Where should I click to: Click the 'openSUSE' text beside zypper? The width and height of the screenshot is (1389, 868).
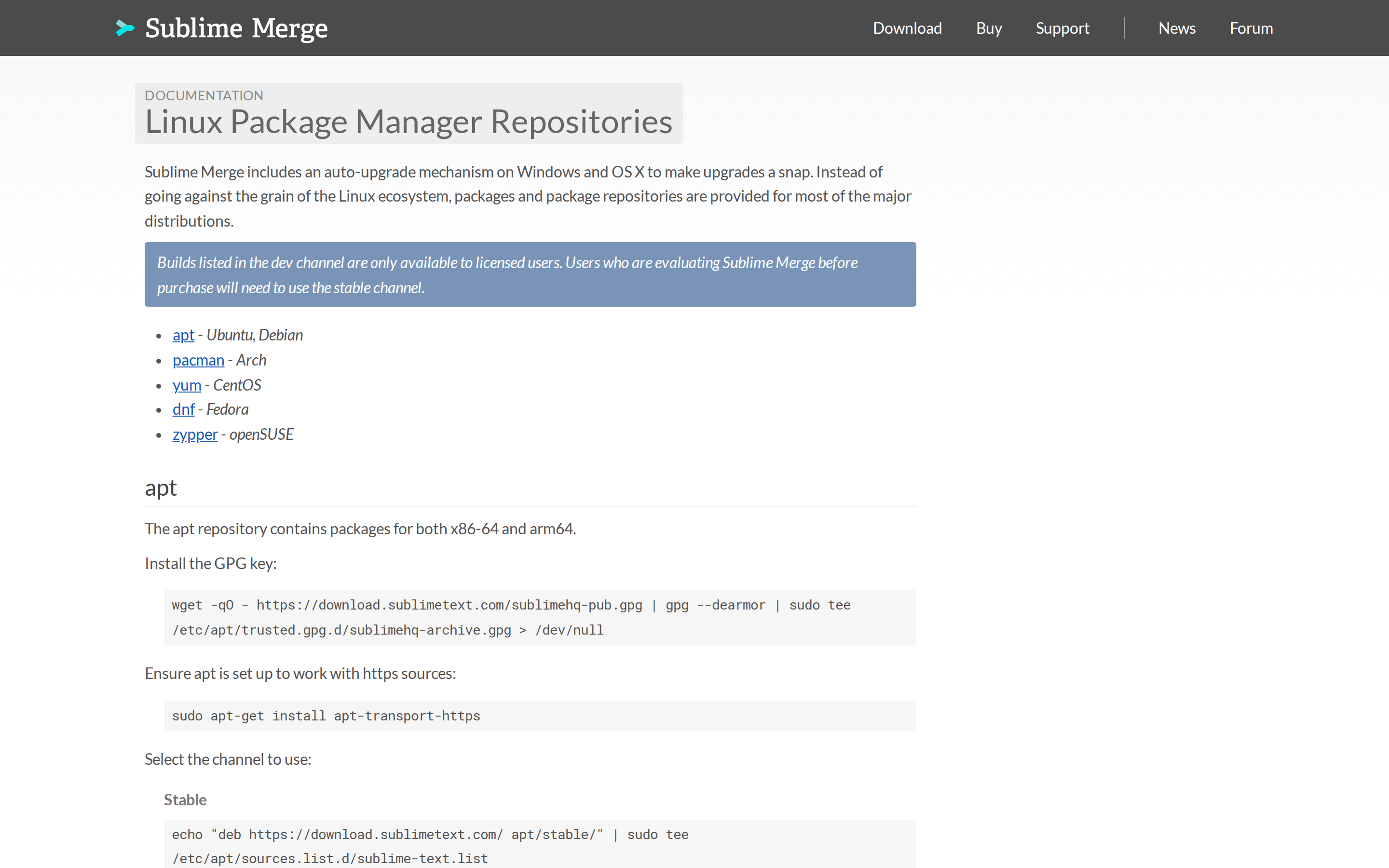(x=261, y=434)
